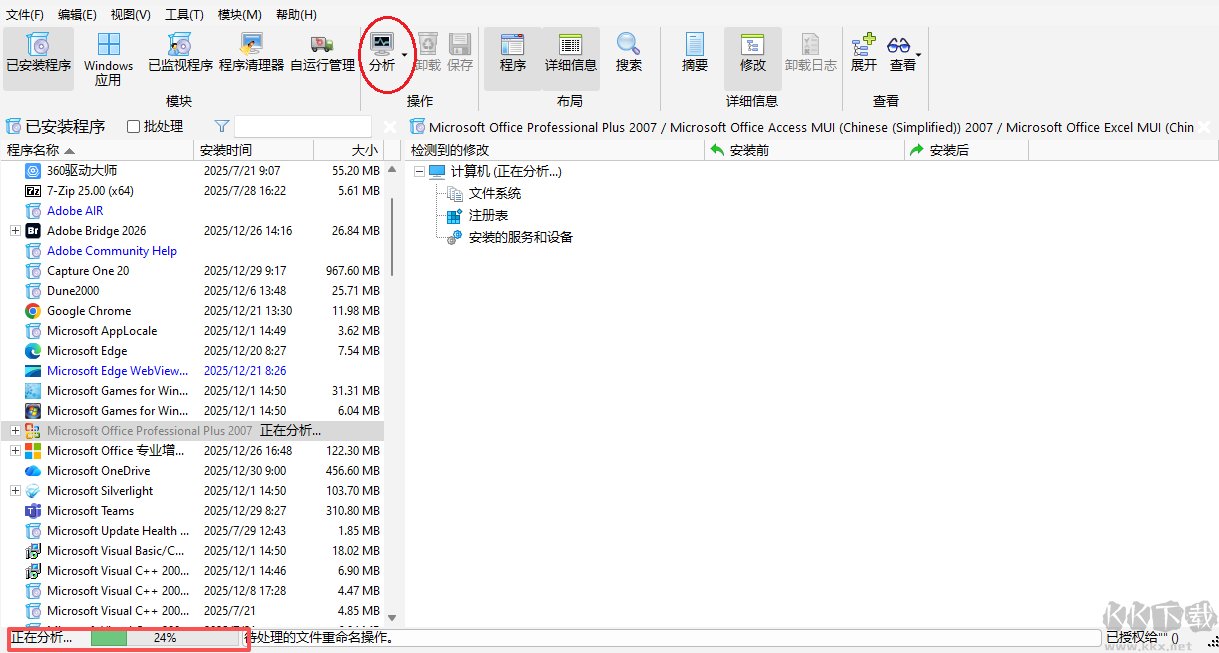
Task: Expand Microsoft Office 专业增 entry
Action: [x=15, y=451]
